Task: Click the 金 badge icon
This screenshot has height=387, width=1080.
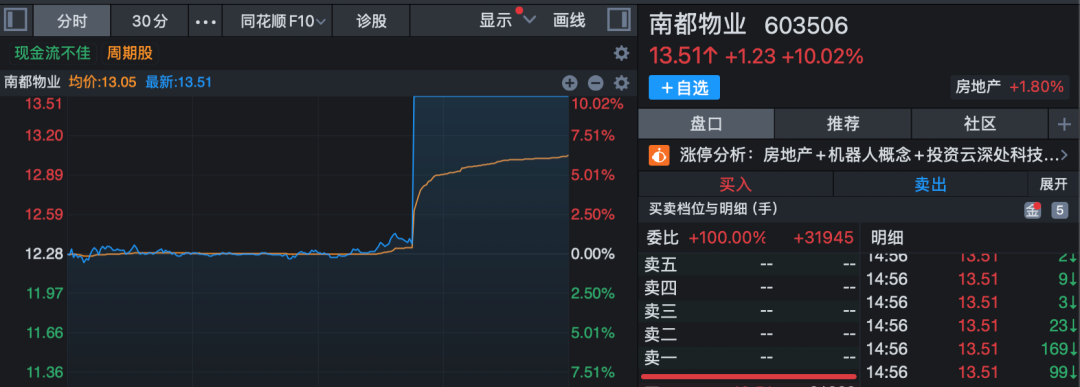Action: [1032, 211]
